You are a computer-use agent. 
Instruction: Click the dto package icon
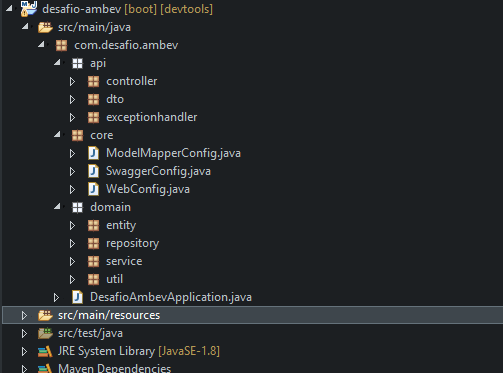(93, 99)
